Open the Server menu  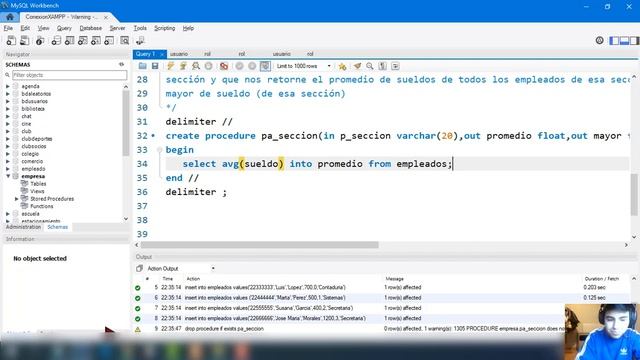(x=118, y=28)
